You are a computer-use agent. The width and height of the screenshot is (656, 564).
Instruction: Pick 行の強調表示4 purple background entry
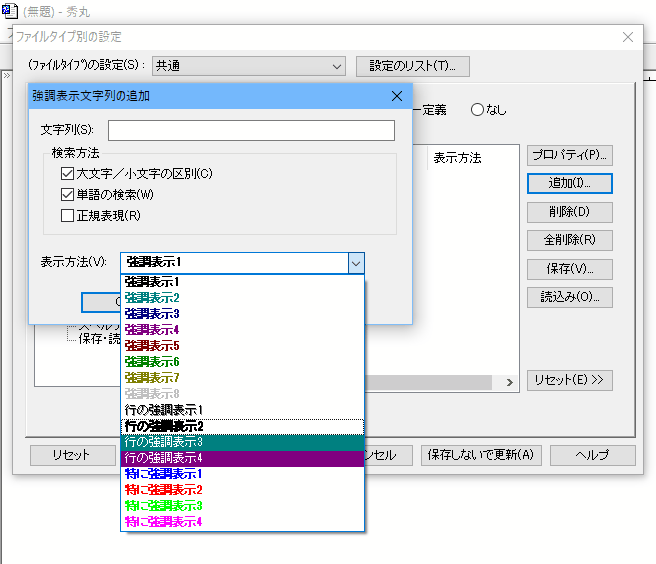point(242,458)
